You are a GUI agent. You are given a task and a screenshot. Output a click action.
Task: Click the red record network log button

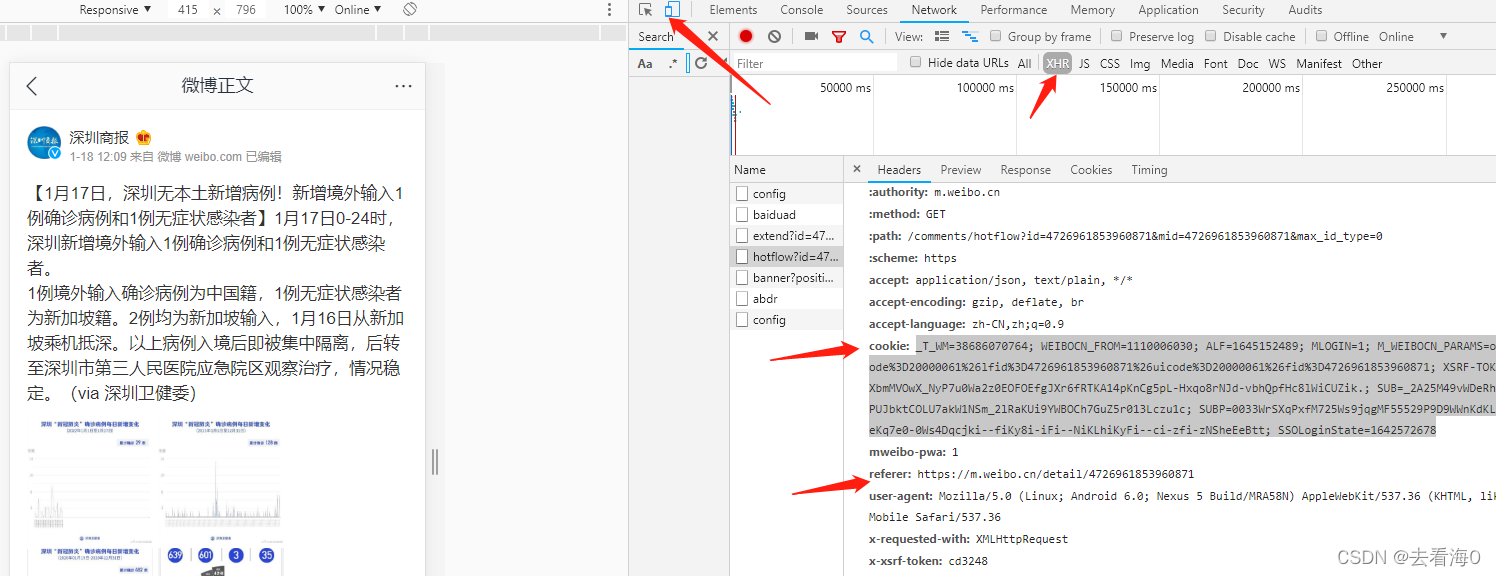click(x=746, y=37)
